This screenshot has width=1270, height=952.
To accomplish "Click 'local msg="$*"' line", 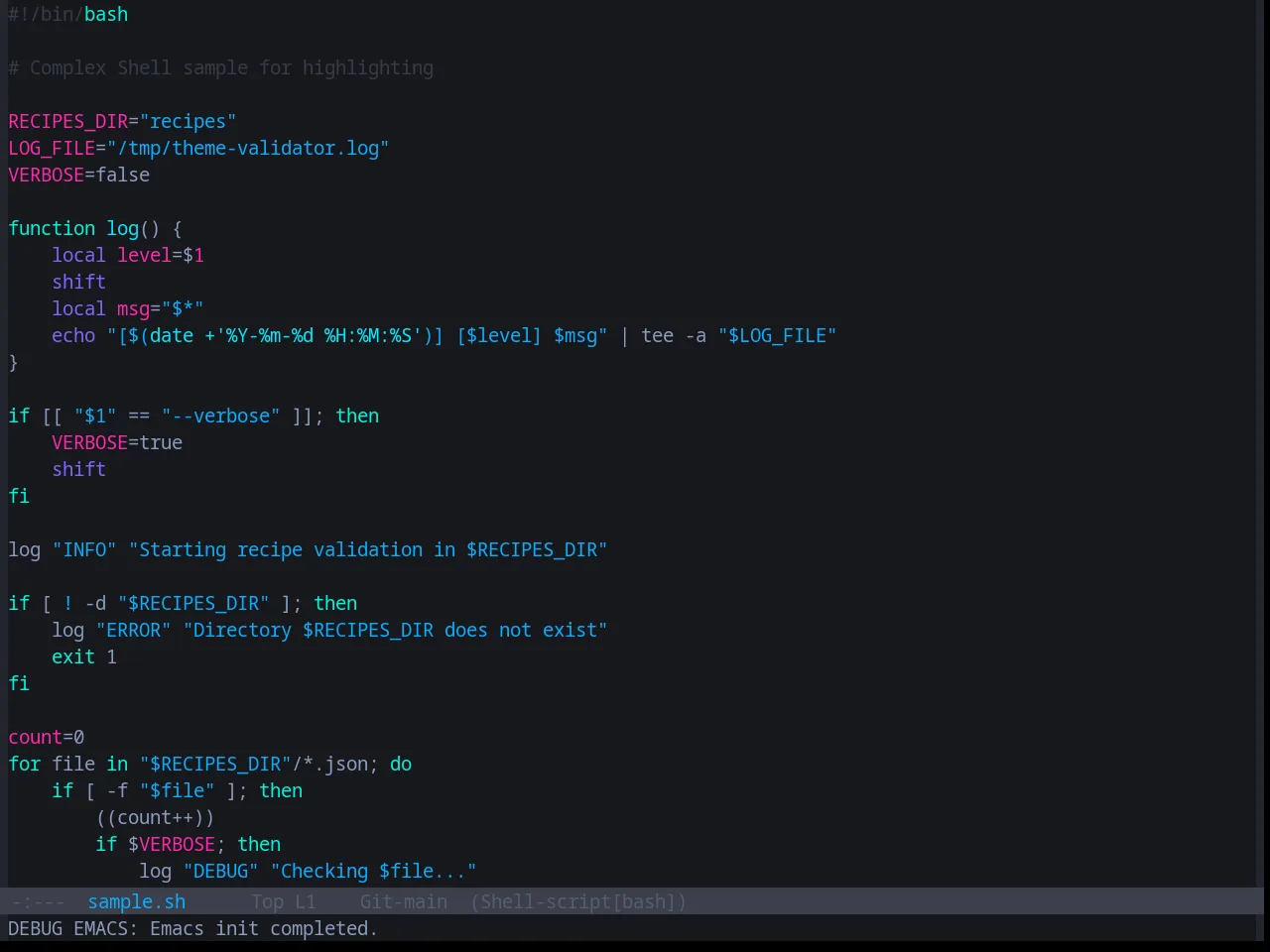I will (x=128, y=308).
